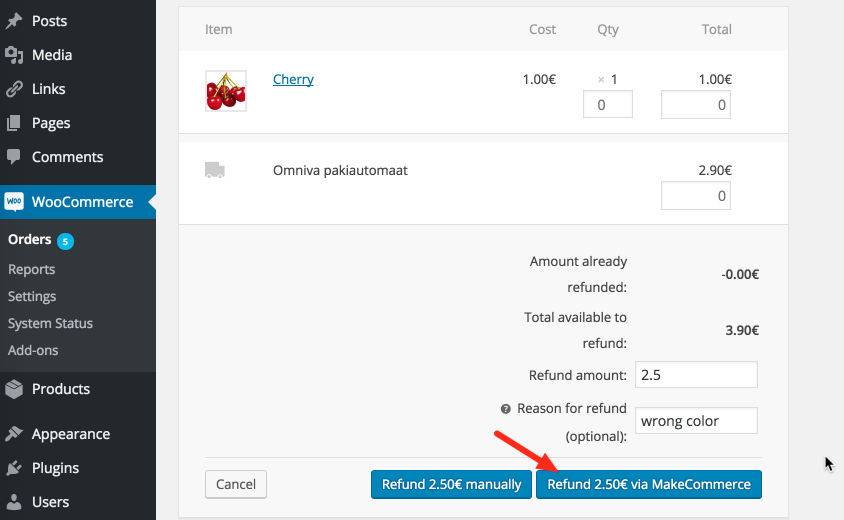
Task: Click the Posts pin icon
Action: [x=14, y=21]
